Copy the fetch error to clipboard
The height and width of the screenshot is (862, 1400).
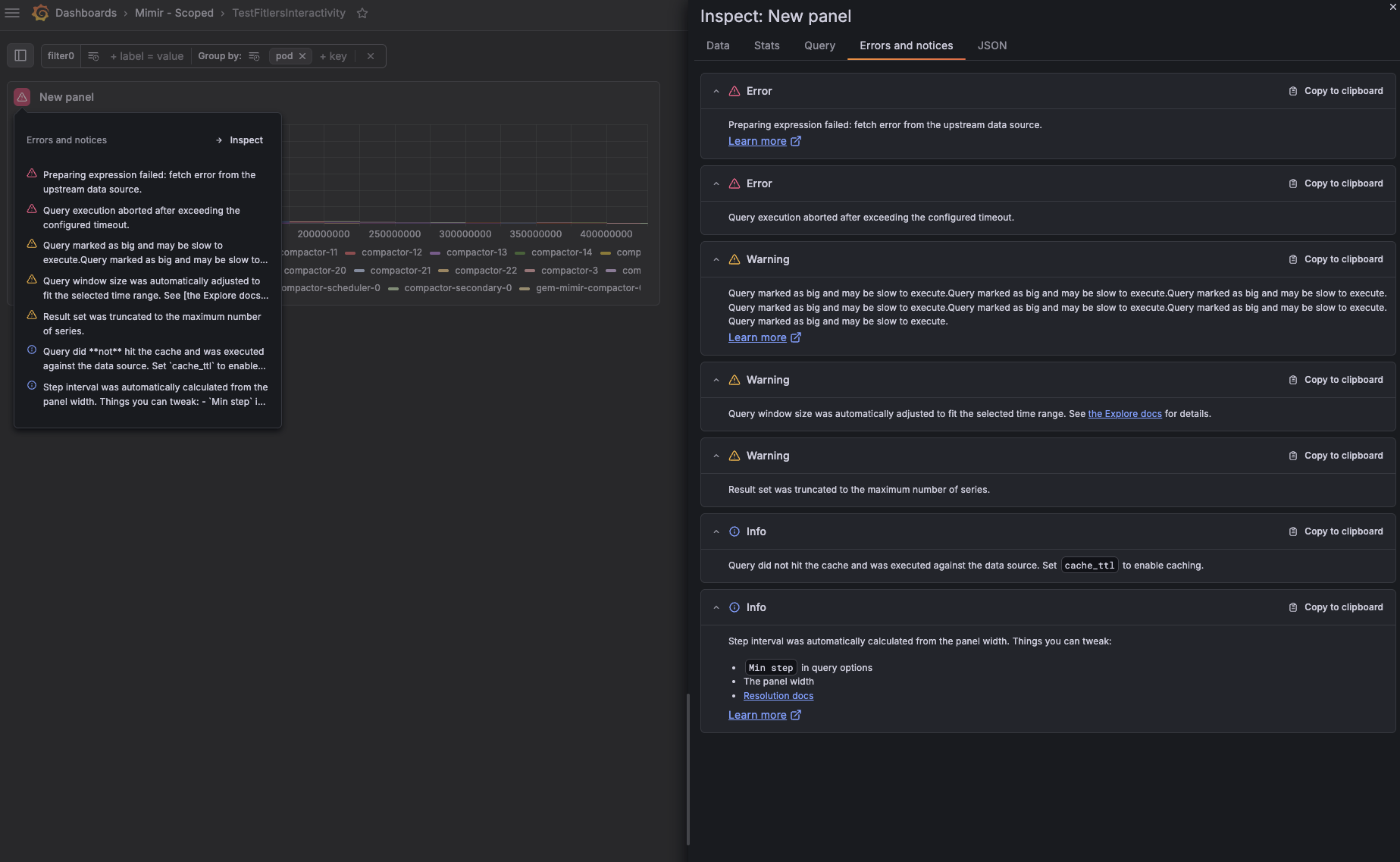(x=1336, y=91)
